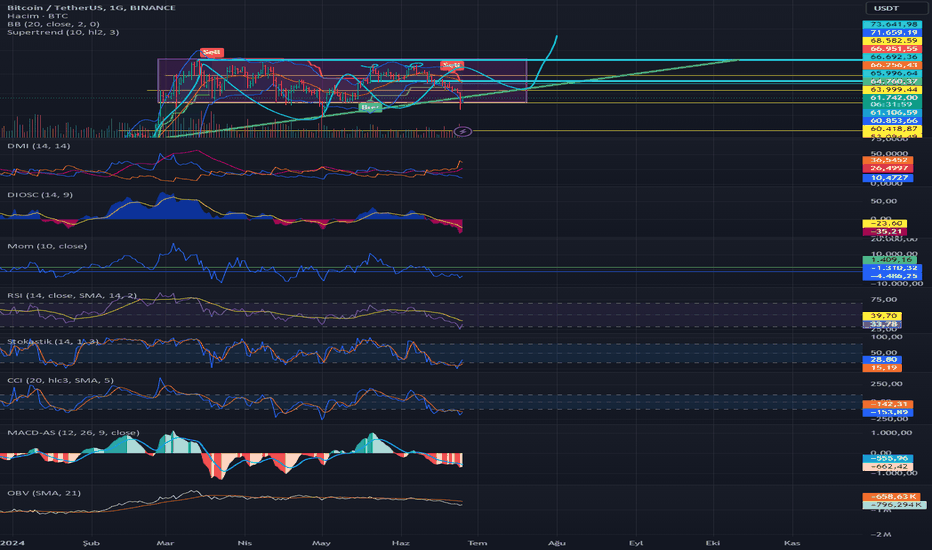
Task: Click the green Buy signal label
Action: point(370,108)
